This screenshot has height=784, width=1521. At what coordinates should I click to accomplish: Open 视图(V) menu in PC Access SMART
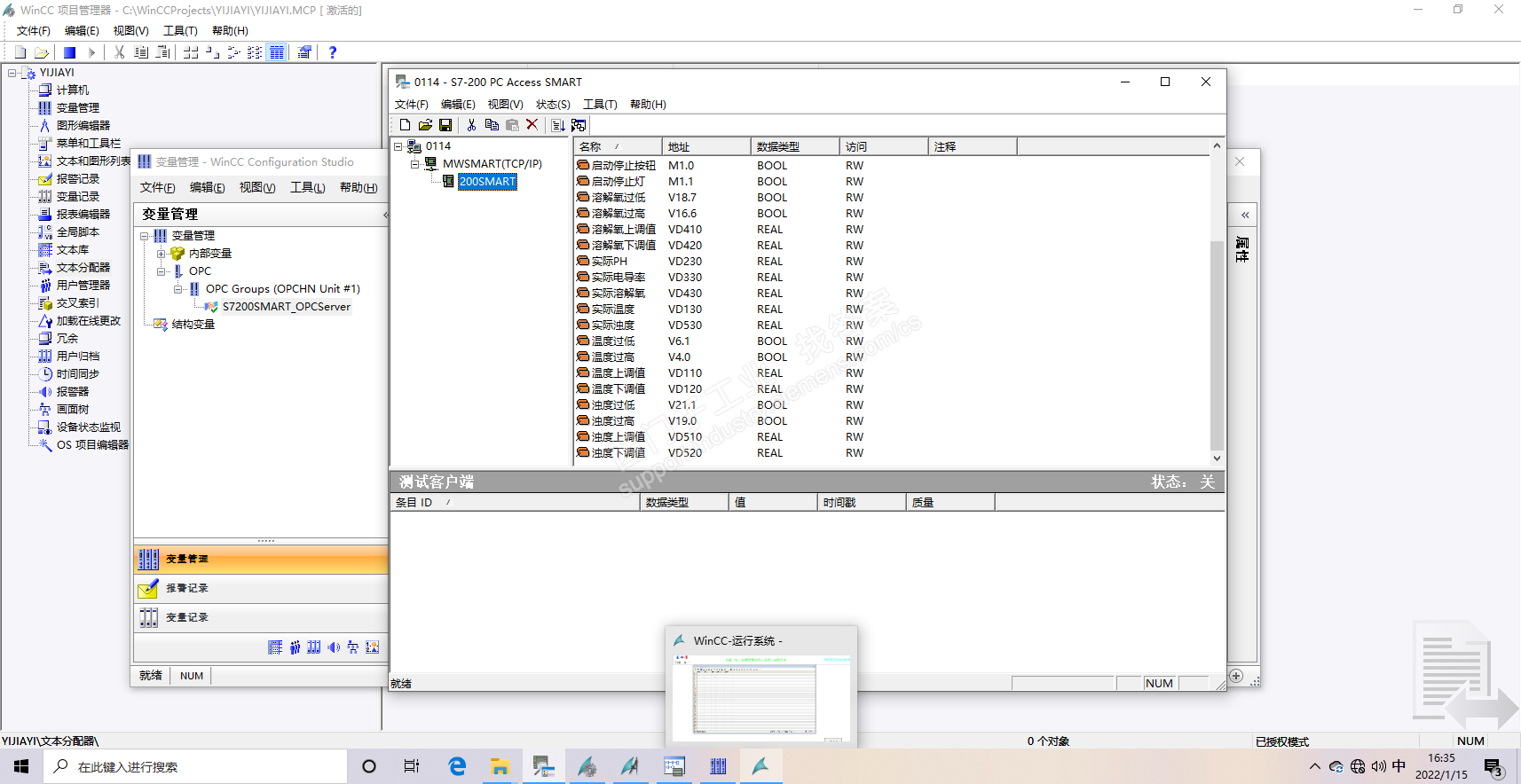[505, 105]
